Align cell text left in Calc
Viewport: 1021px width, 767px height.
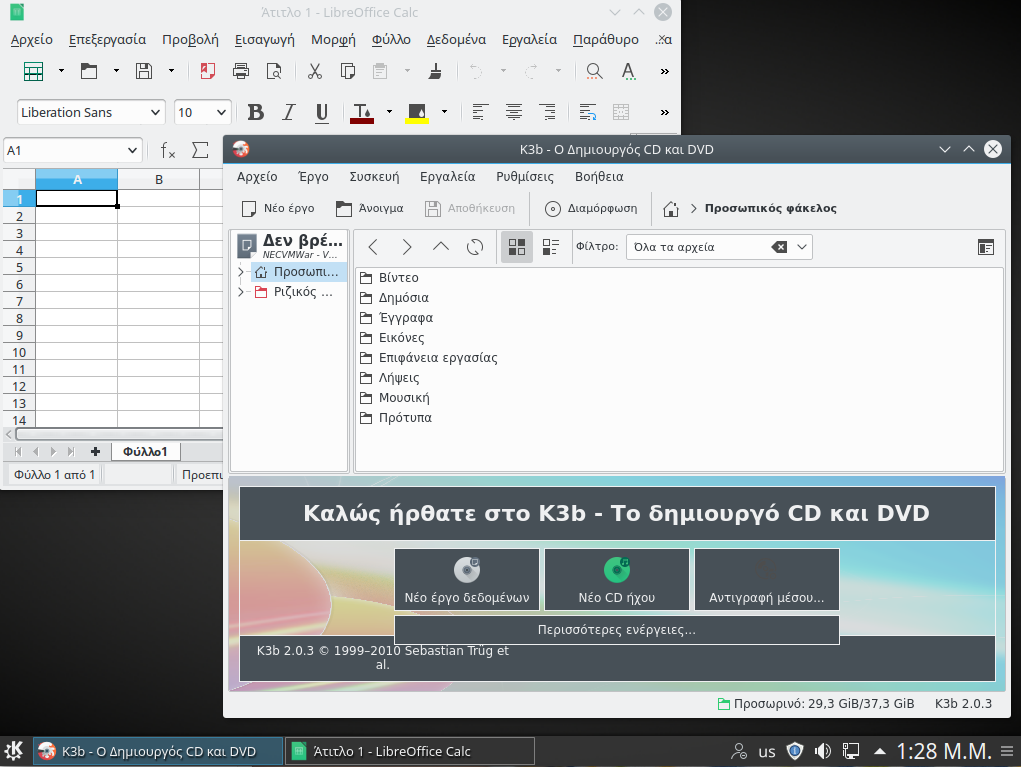(x=480, y=113)
